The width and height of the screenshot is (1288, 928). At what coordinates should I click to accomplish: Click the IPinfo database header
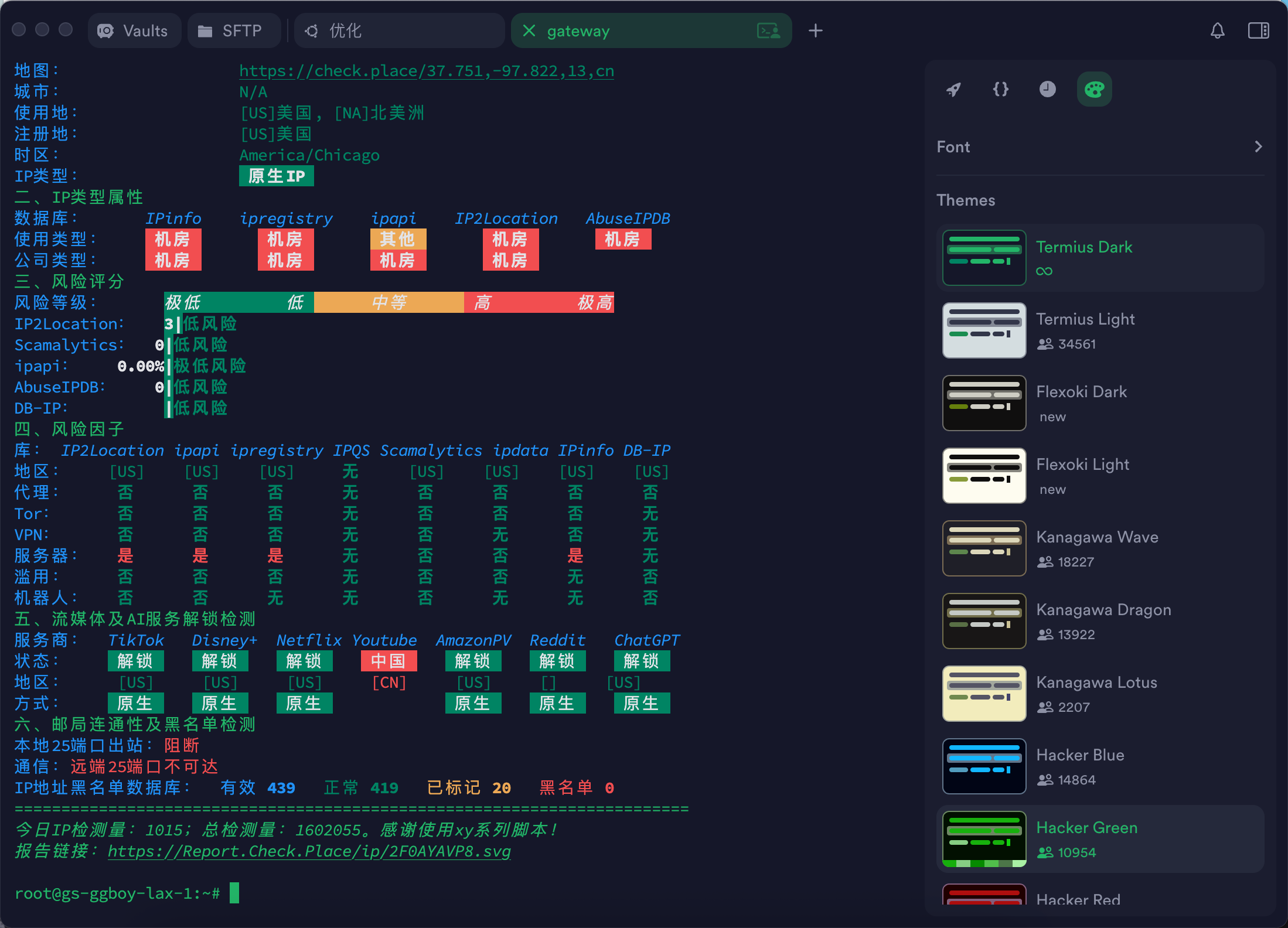pyautogui.click(x=173, y=219)
